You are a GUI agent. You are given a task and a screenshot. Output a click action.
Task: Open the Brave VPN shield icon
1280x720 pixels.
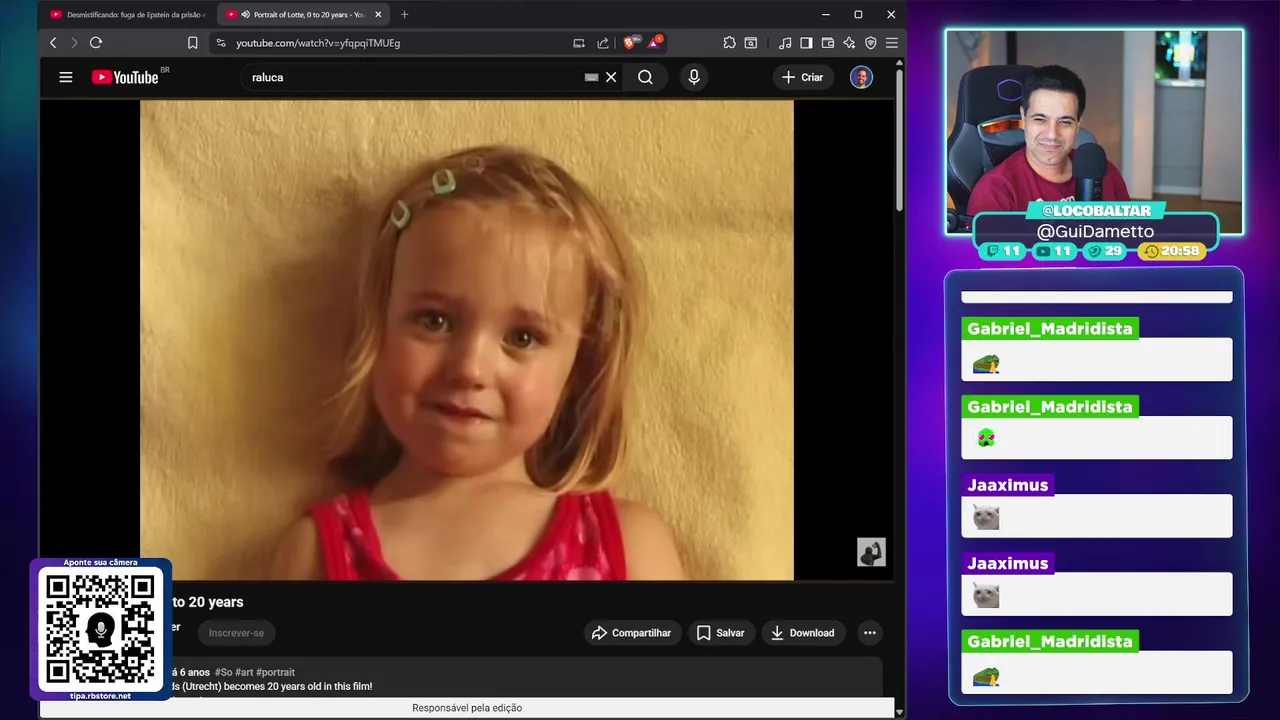click(x=871, y=43)
